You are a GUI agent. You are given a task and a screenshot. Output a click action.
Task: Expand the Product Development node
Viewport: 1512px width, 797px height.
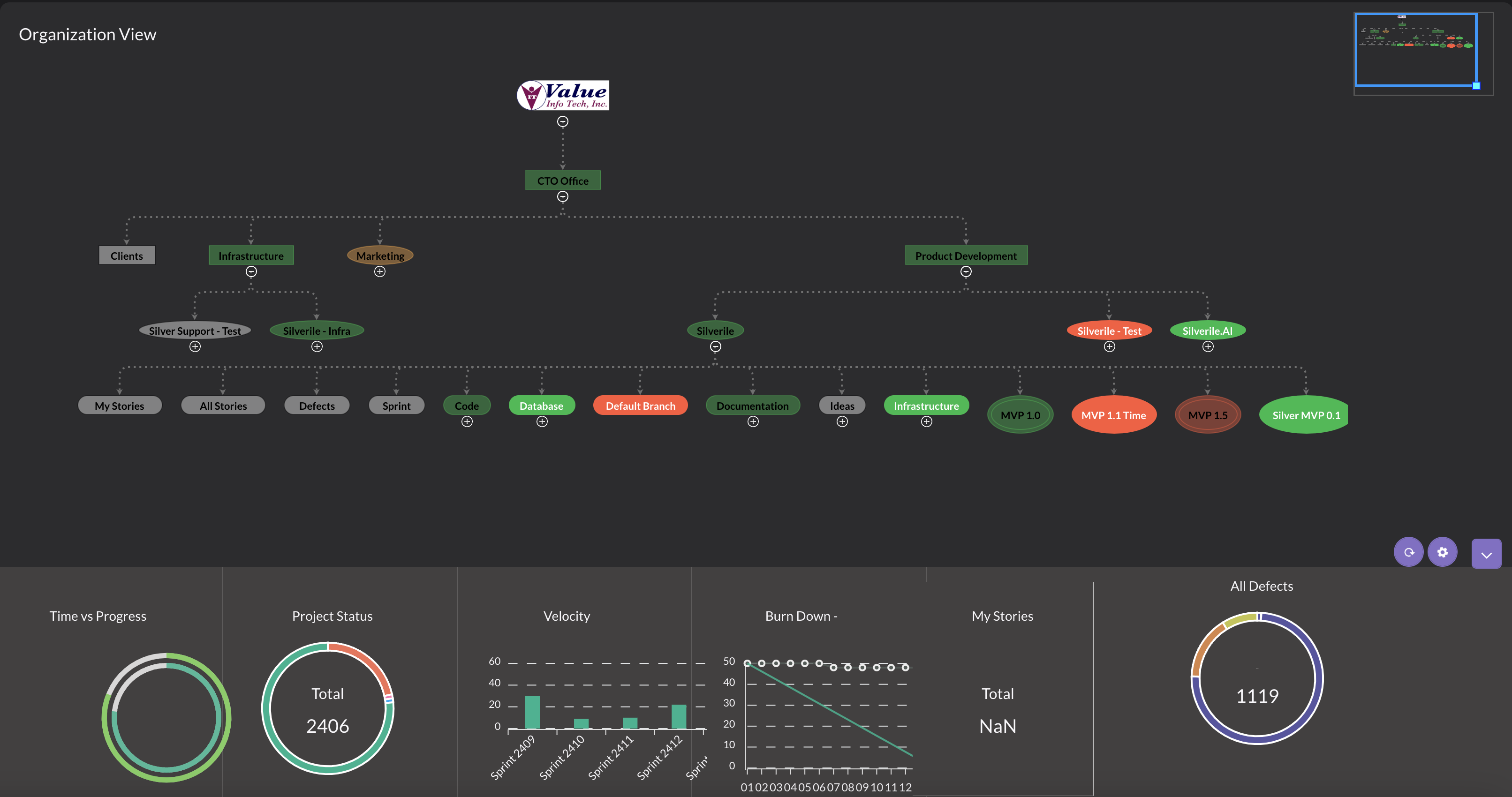tap(966, 272)
